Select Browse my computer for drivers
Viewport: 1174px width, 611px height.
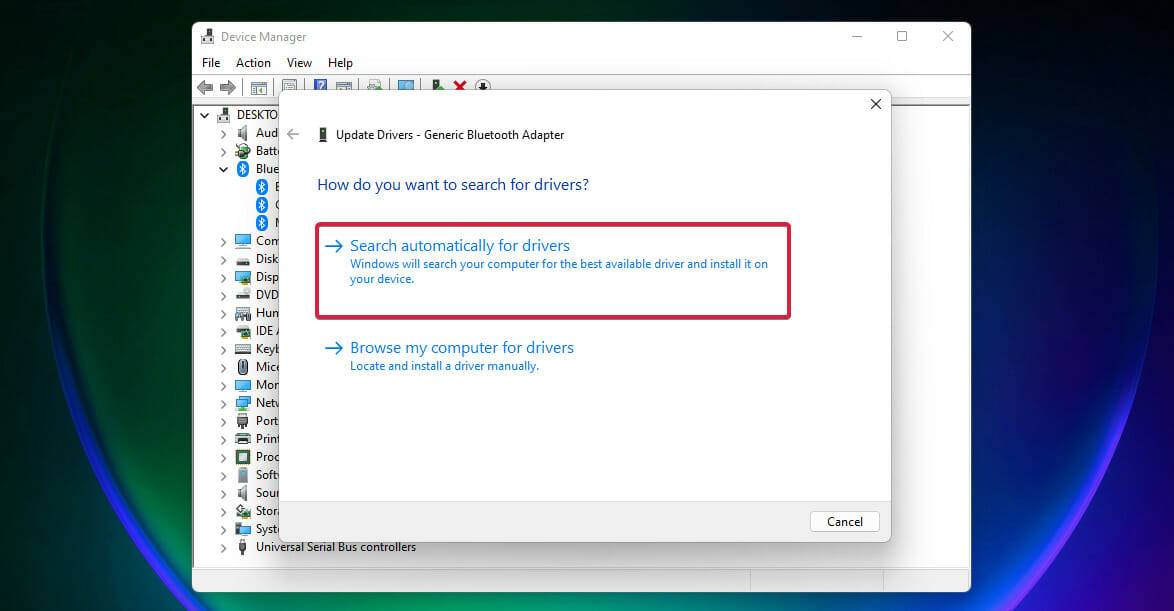coord(461,347)
